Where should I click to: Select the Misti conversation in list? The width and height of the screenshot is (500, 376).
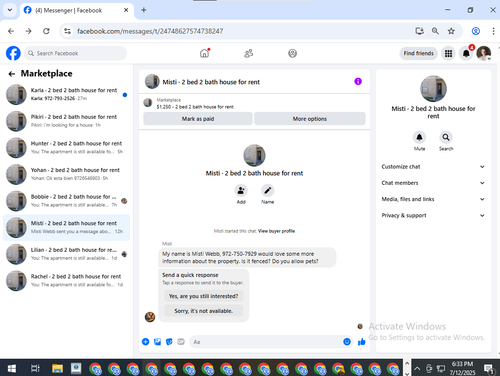[66, 228]
